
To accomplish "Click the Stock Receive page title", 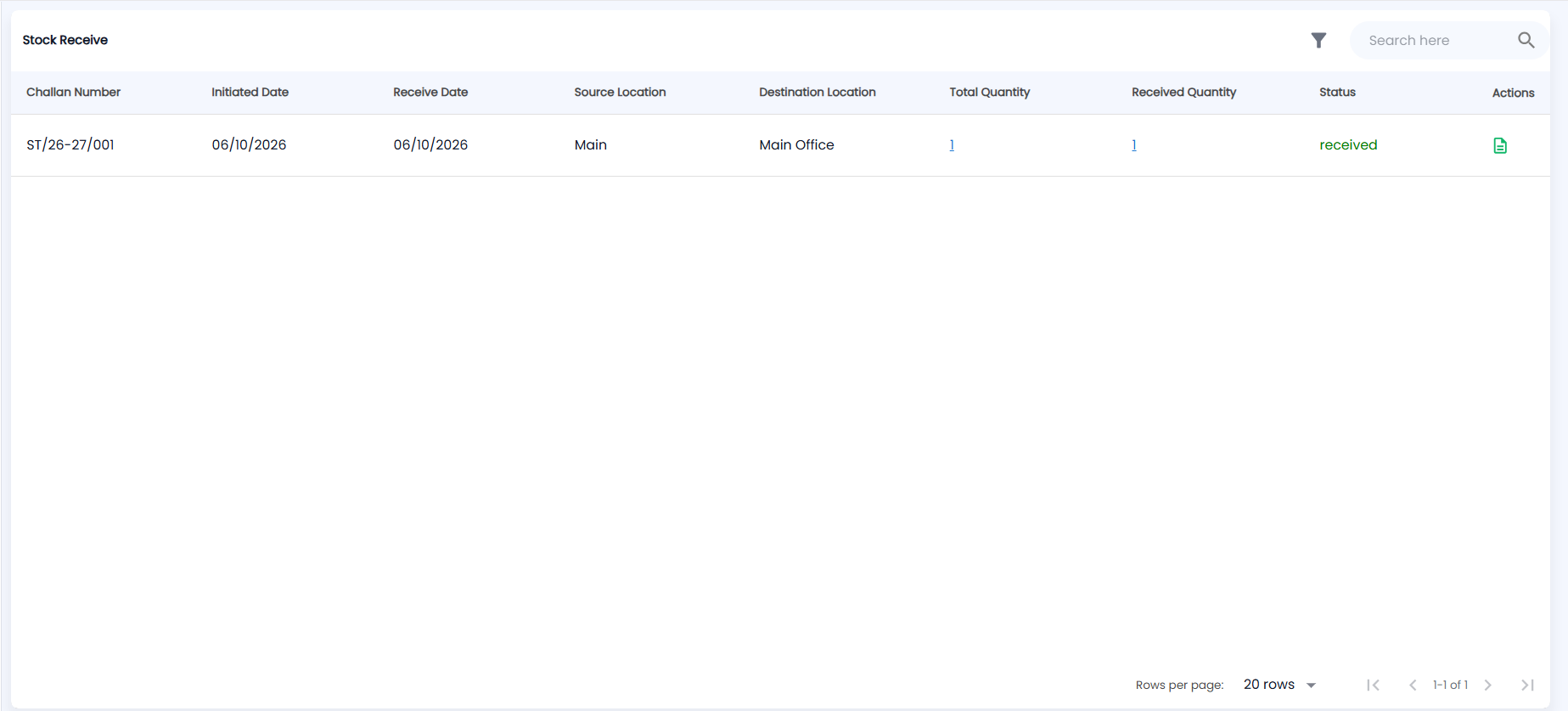I will (x=65, y=40).
